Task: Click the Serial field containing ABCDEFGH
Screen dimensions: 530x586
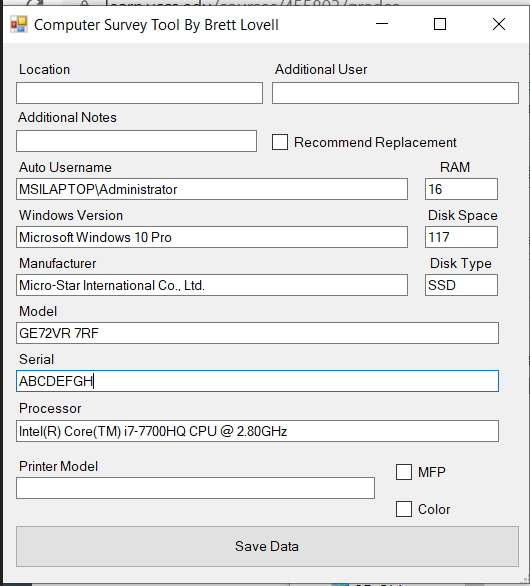Action: pyautogui.click(x=258, y=381)
